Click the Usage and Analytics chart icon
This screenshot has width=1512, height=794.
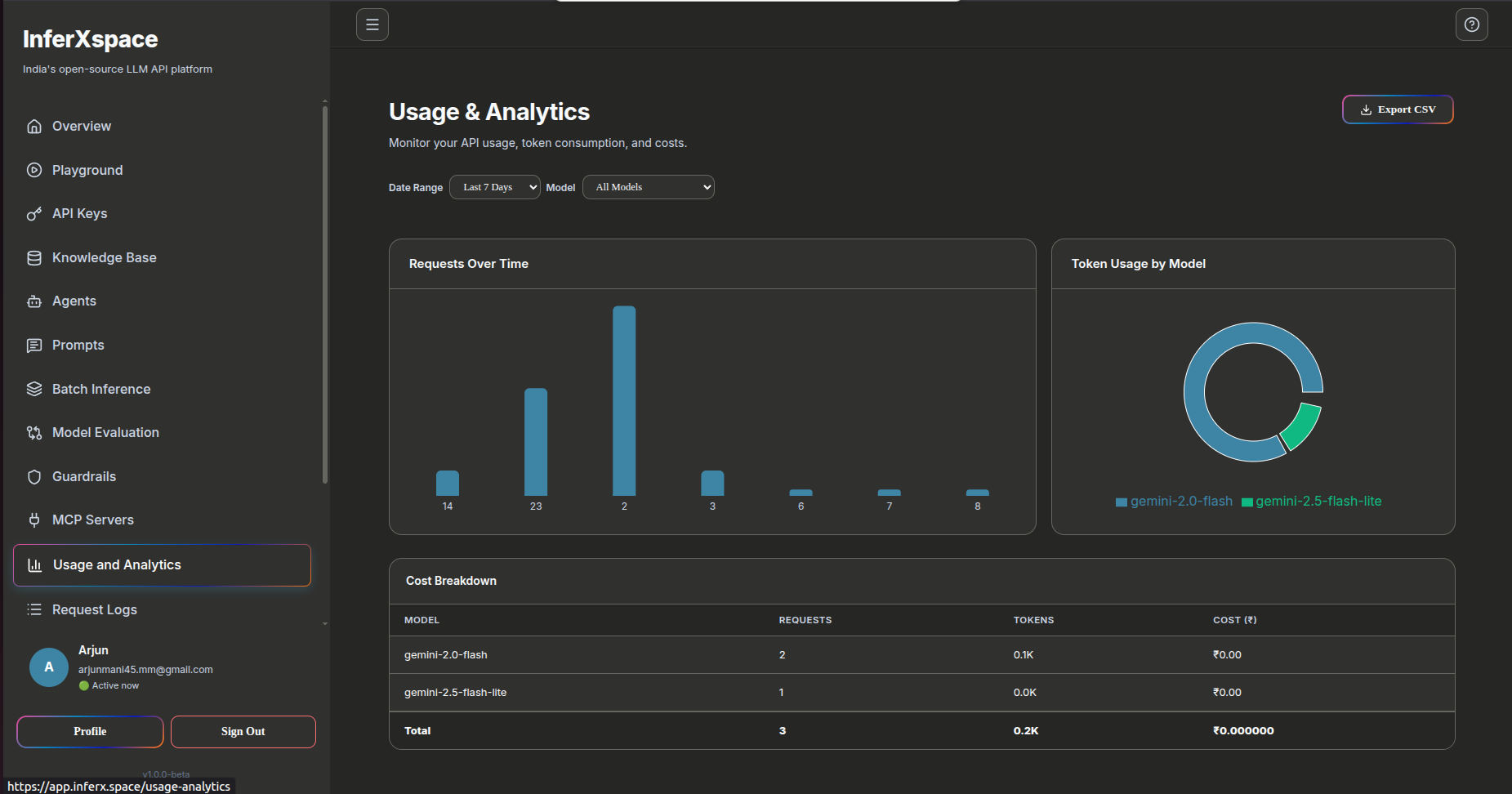click(x=35, y=565)
